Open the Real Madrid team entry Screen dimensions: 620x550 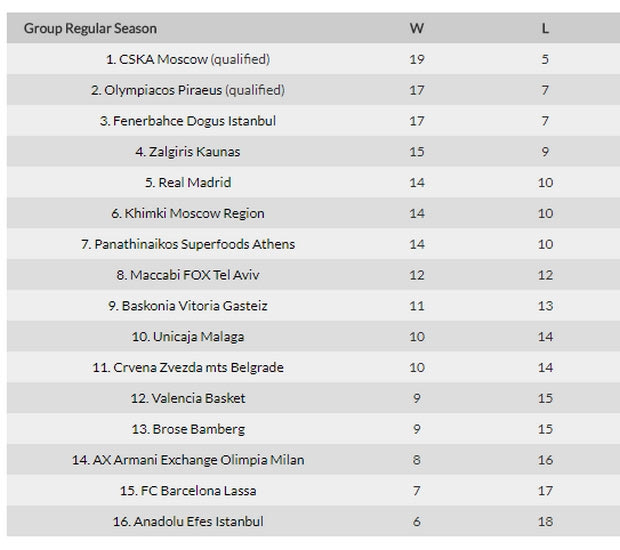coord(195,183)
